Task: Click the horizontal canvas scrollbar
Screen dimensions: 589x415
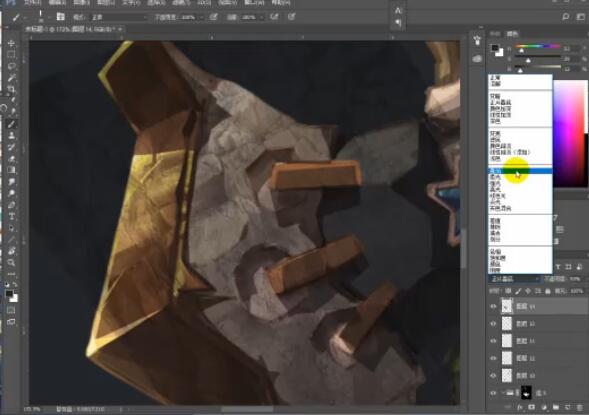Action: [x=248, y=409]
